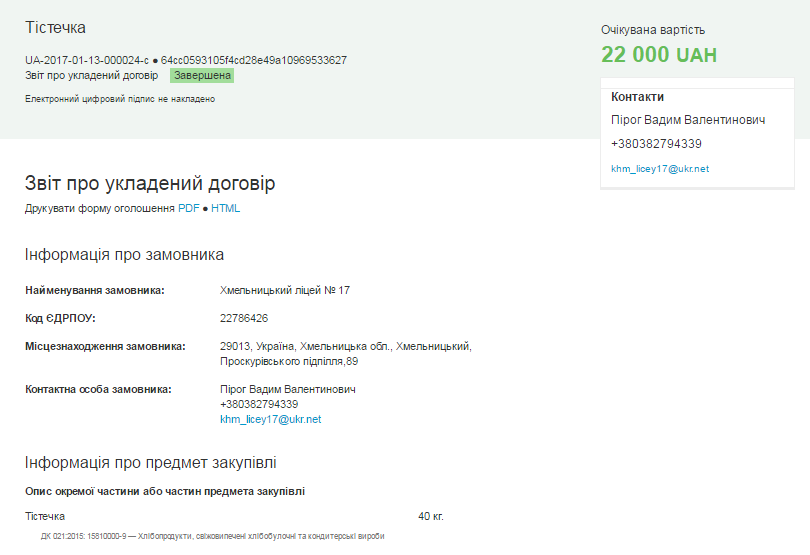Screen dimensions: 810x555
Task: Click the Інформація про предмет закупівлі heading
Action: tap(150, 462)
